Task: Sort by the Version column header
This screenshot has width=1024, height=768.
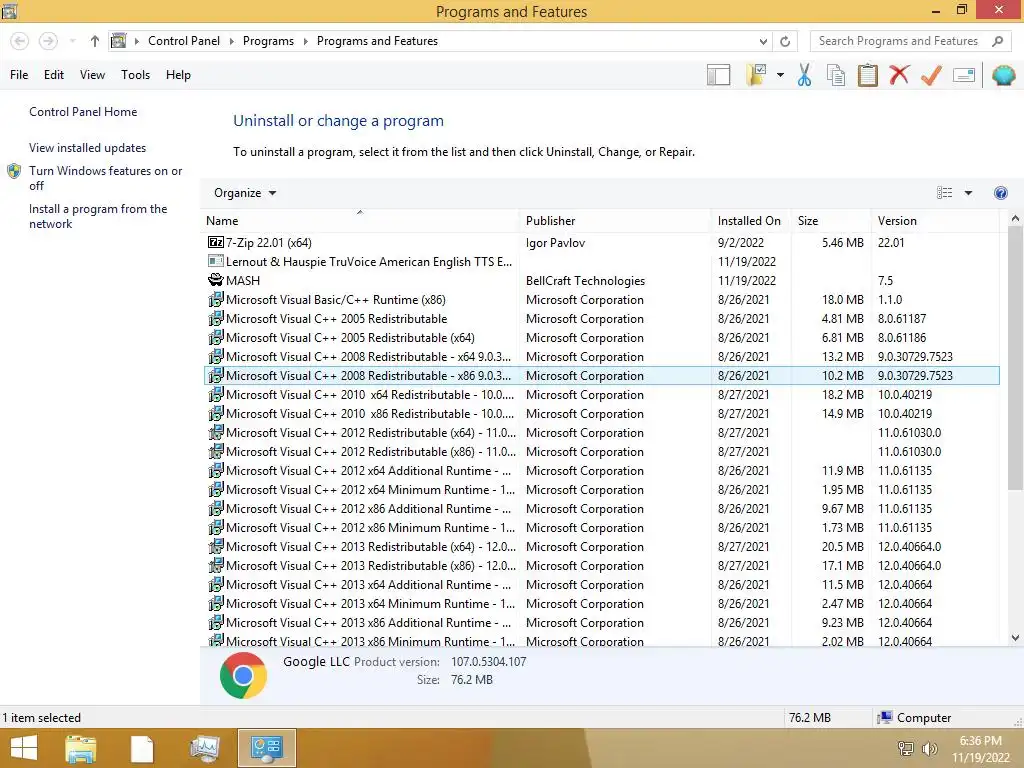Action: click(935, 221)
